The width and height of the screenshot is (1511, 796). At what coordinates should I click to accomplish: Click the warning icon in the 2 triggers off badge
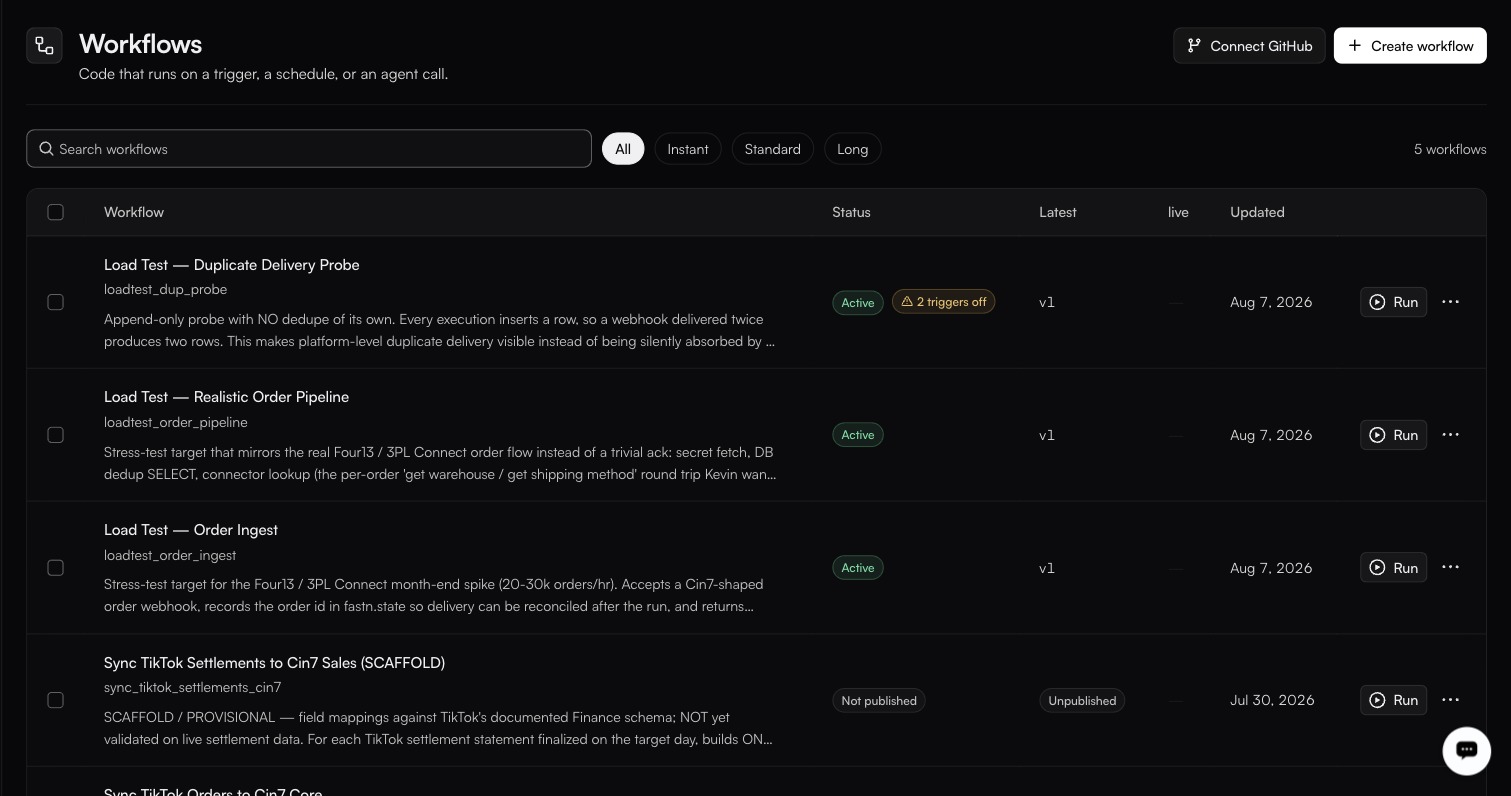[x=907, y=302]
